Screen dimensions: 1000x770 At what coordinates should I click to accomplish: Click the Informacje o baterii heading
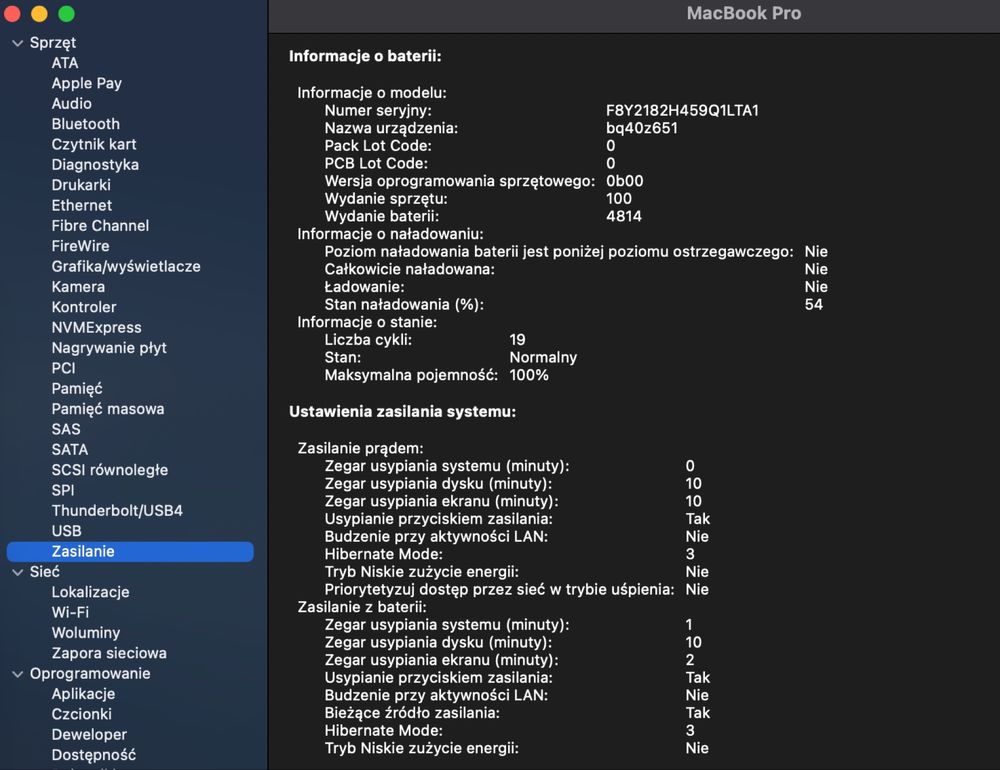[365, 56]
